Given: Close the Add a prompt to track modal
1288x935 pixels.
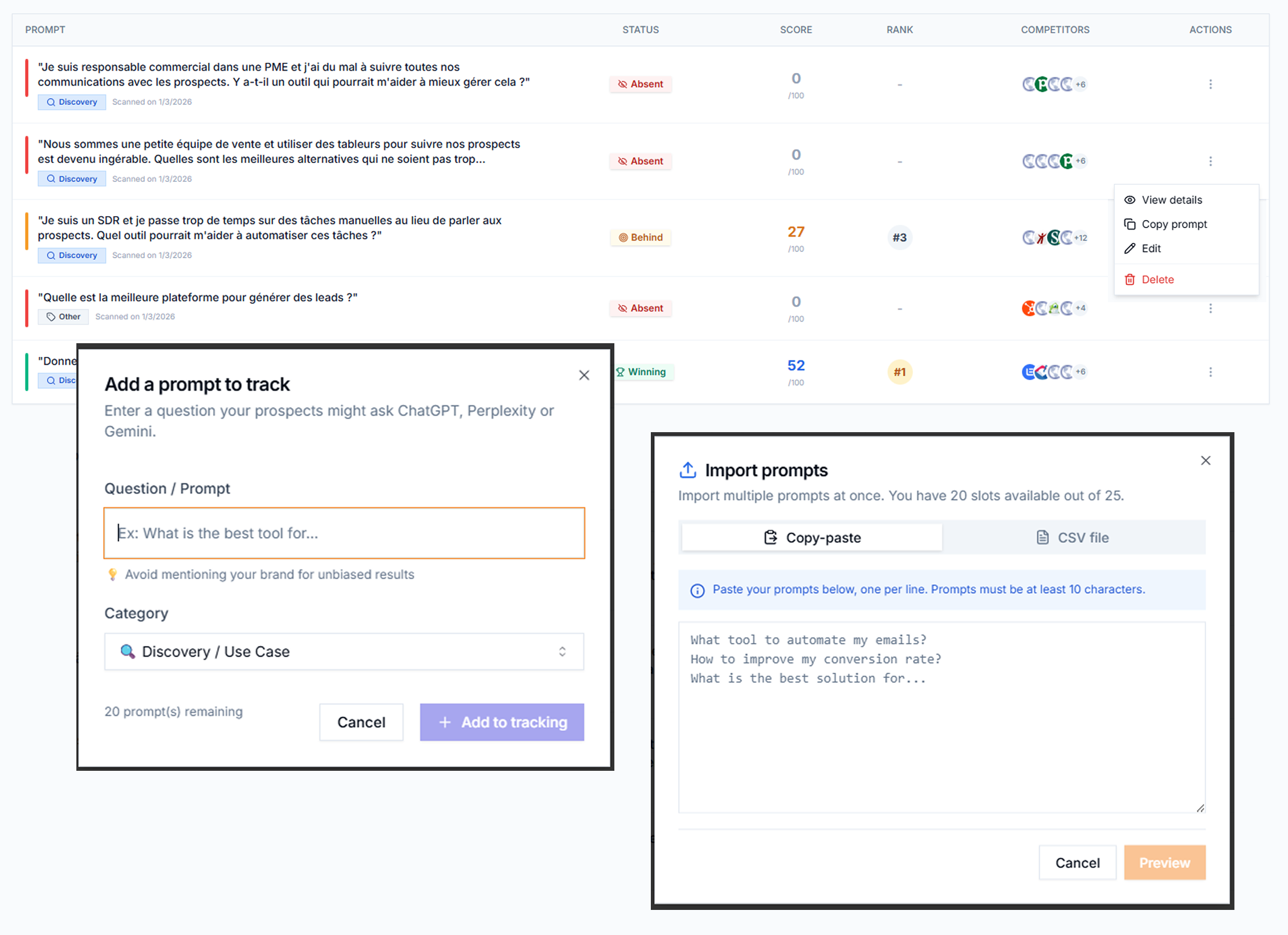Looking at the screenshot, I should (584, 375).
